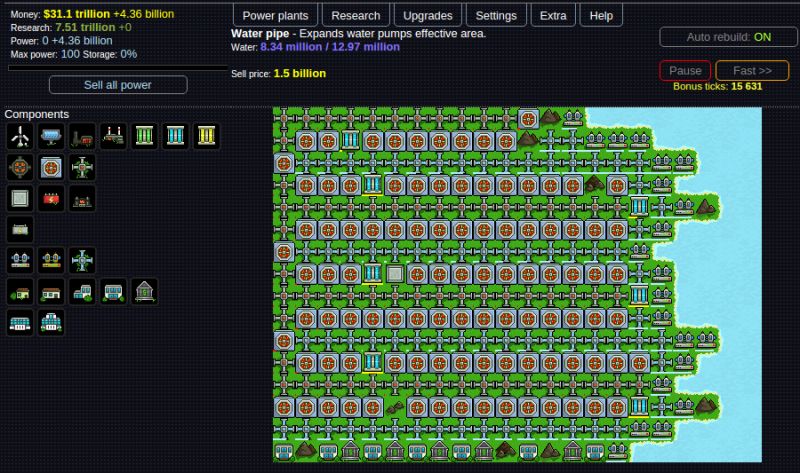Select the tiered research center component
Screen dimensions: 800x473
(x=51, y=323)
